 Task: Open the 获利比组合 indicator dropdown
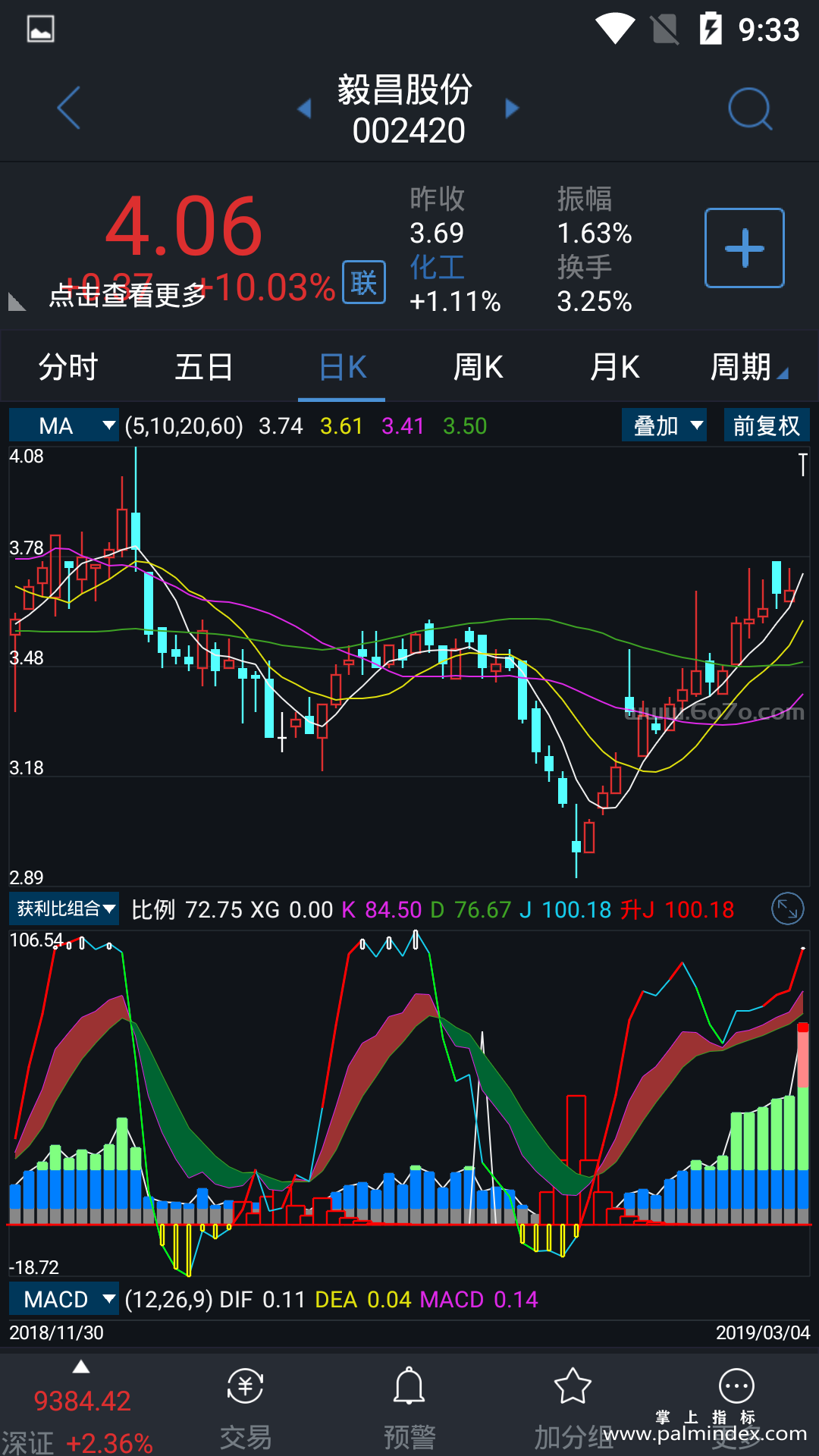(x=64, y=908)
